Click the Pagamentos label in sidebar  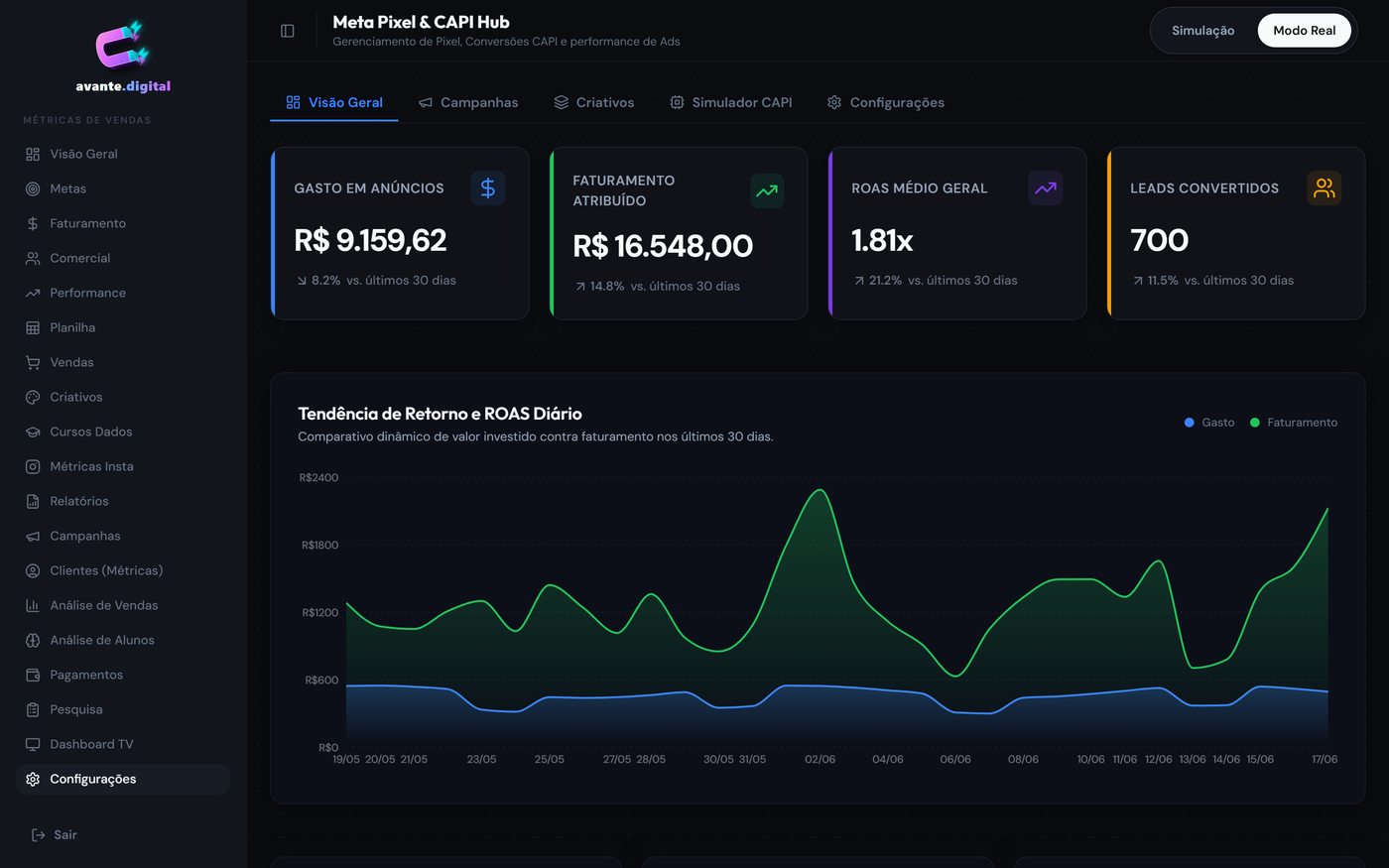pos(86,675)
